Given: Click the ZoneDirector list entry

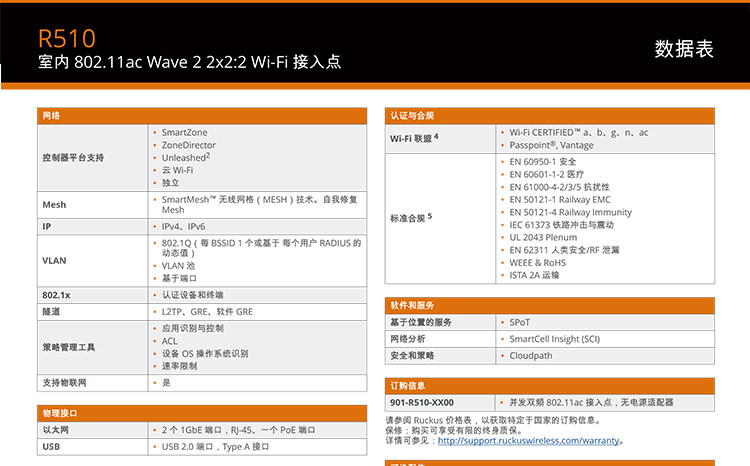Looking at the screenshot, I should pyautogui.click(x=188, y=145).
